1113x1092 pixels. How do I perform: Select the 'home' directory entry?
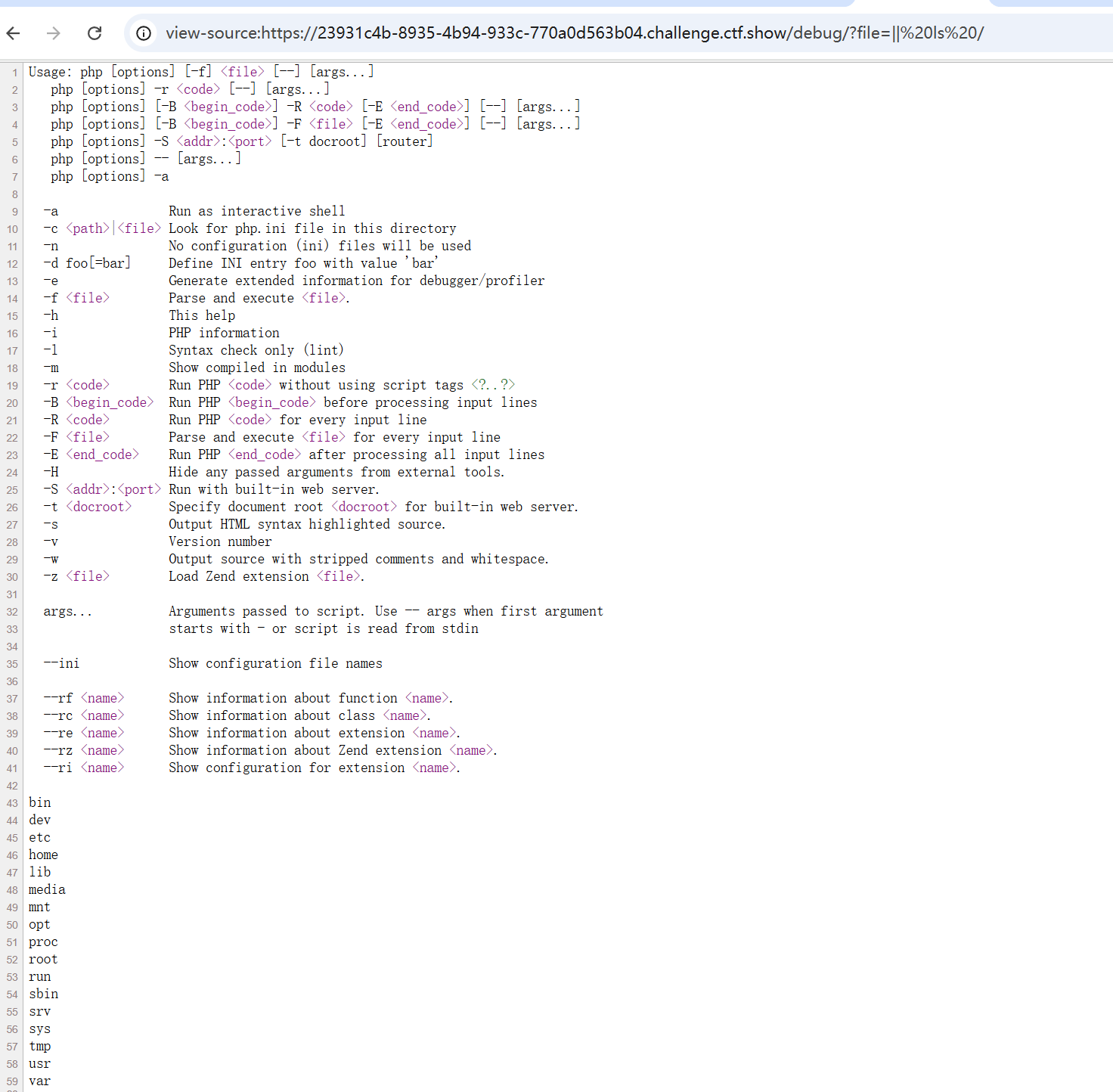(43, 855)
